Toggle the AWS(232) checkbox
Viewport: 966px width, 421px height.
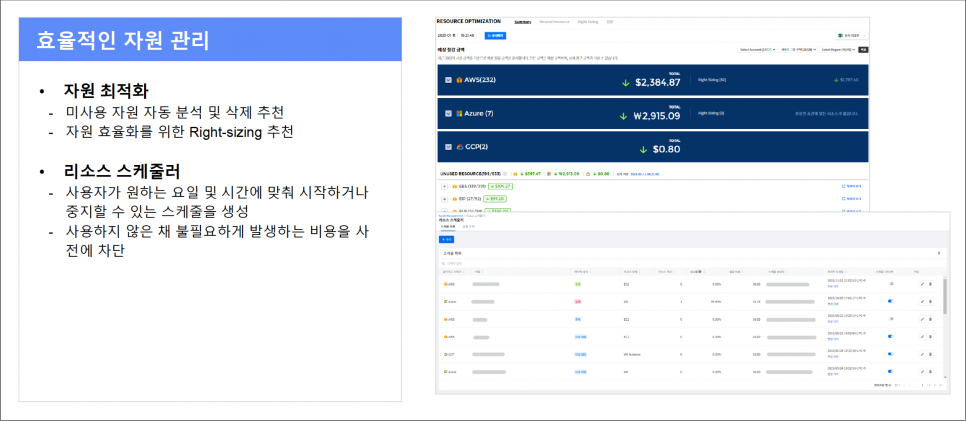pos(448,80)
